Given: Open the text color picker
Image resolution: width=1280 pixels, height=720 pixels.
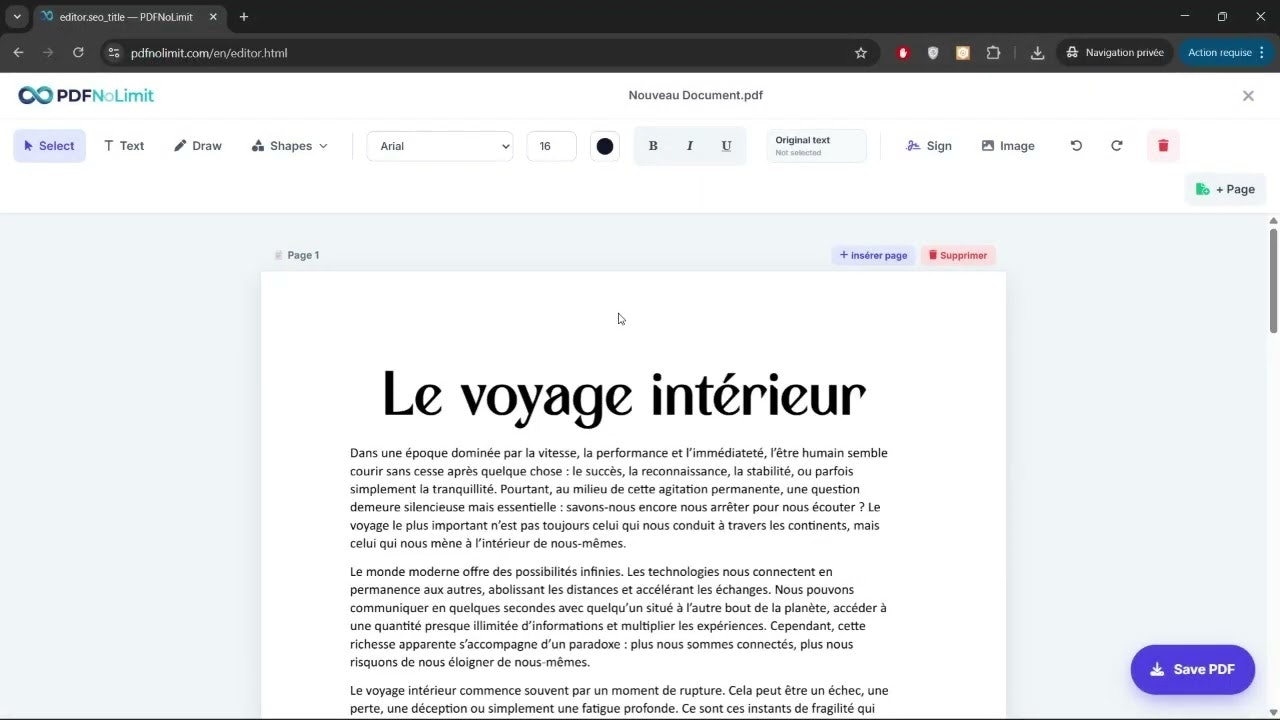Looking at the screenshot, I should [604, 145].
